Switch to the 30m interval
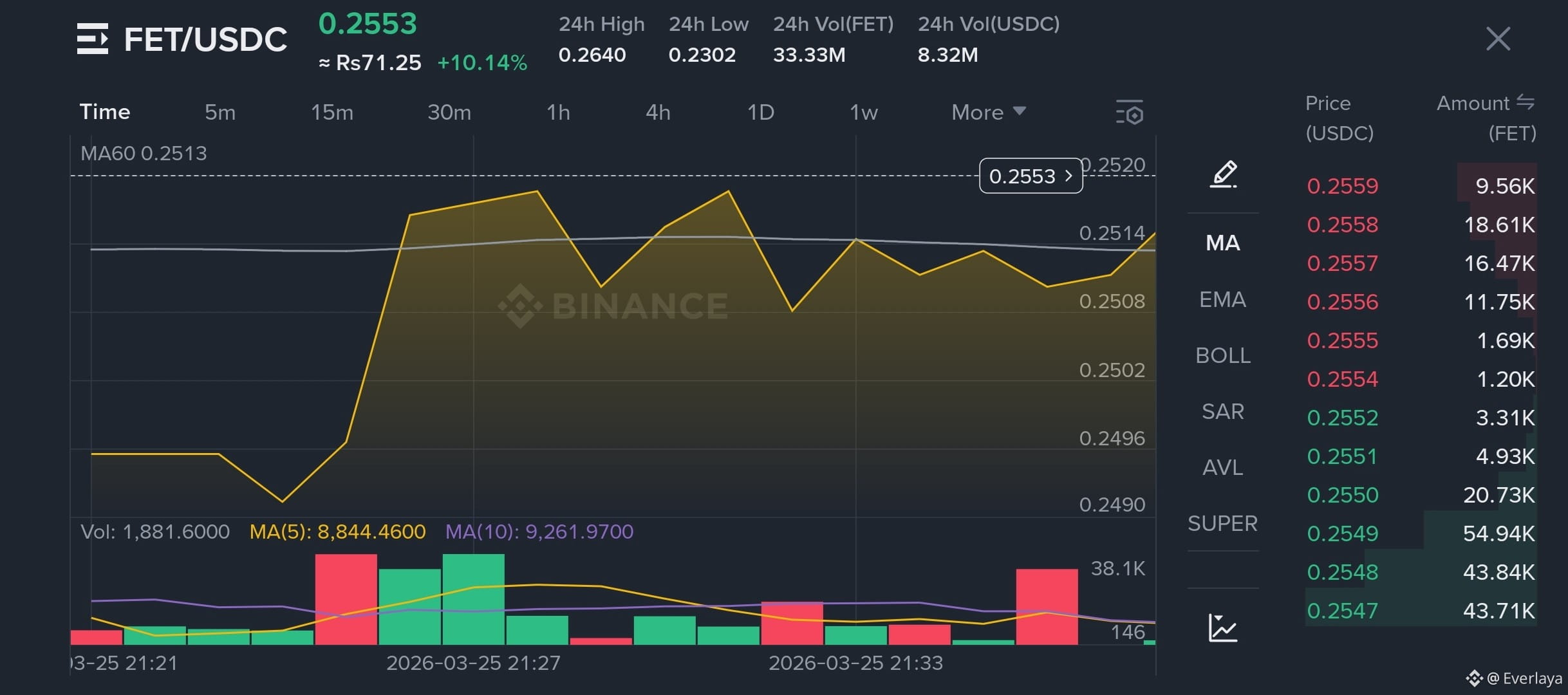 coord(449,113)
